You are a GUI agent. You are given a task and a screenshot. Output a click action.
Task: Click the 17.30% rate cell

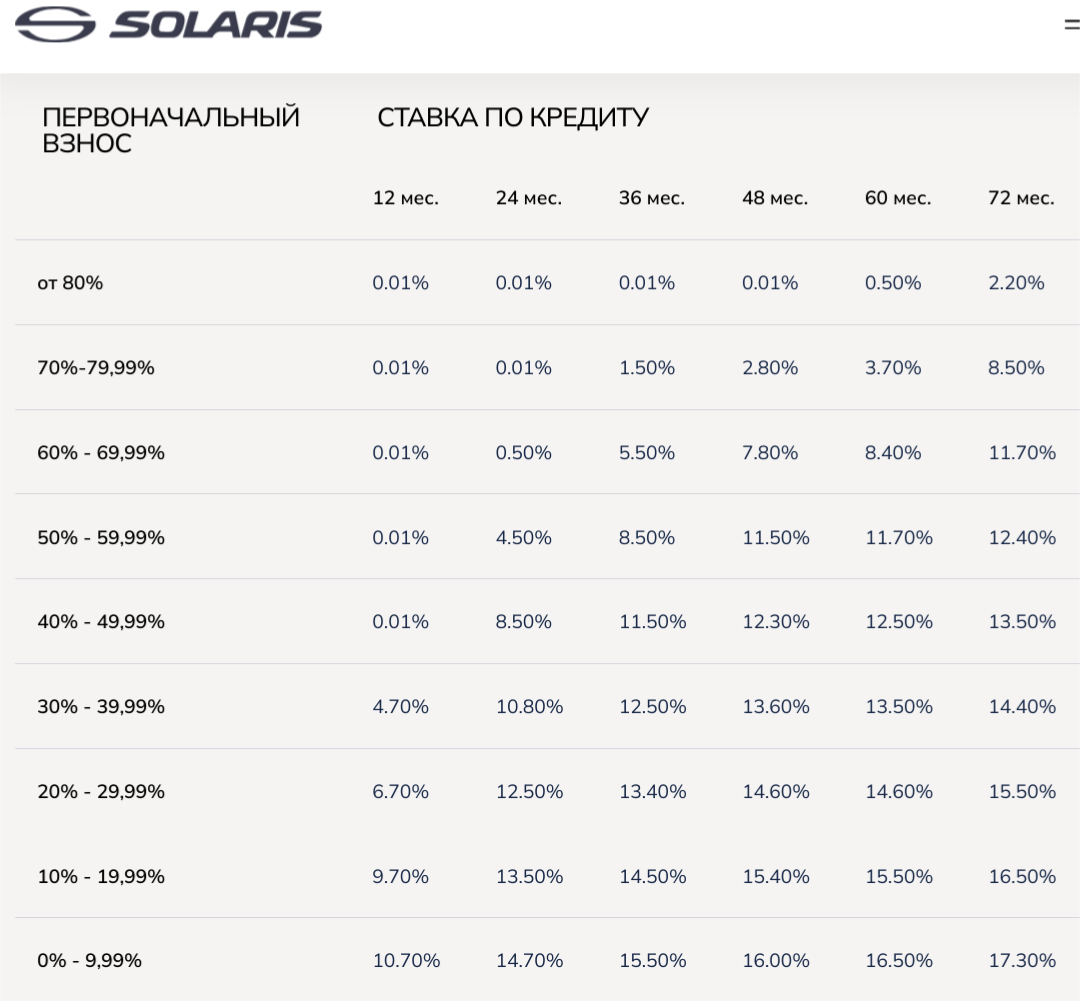point(1021,961)
